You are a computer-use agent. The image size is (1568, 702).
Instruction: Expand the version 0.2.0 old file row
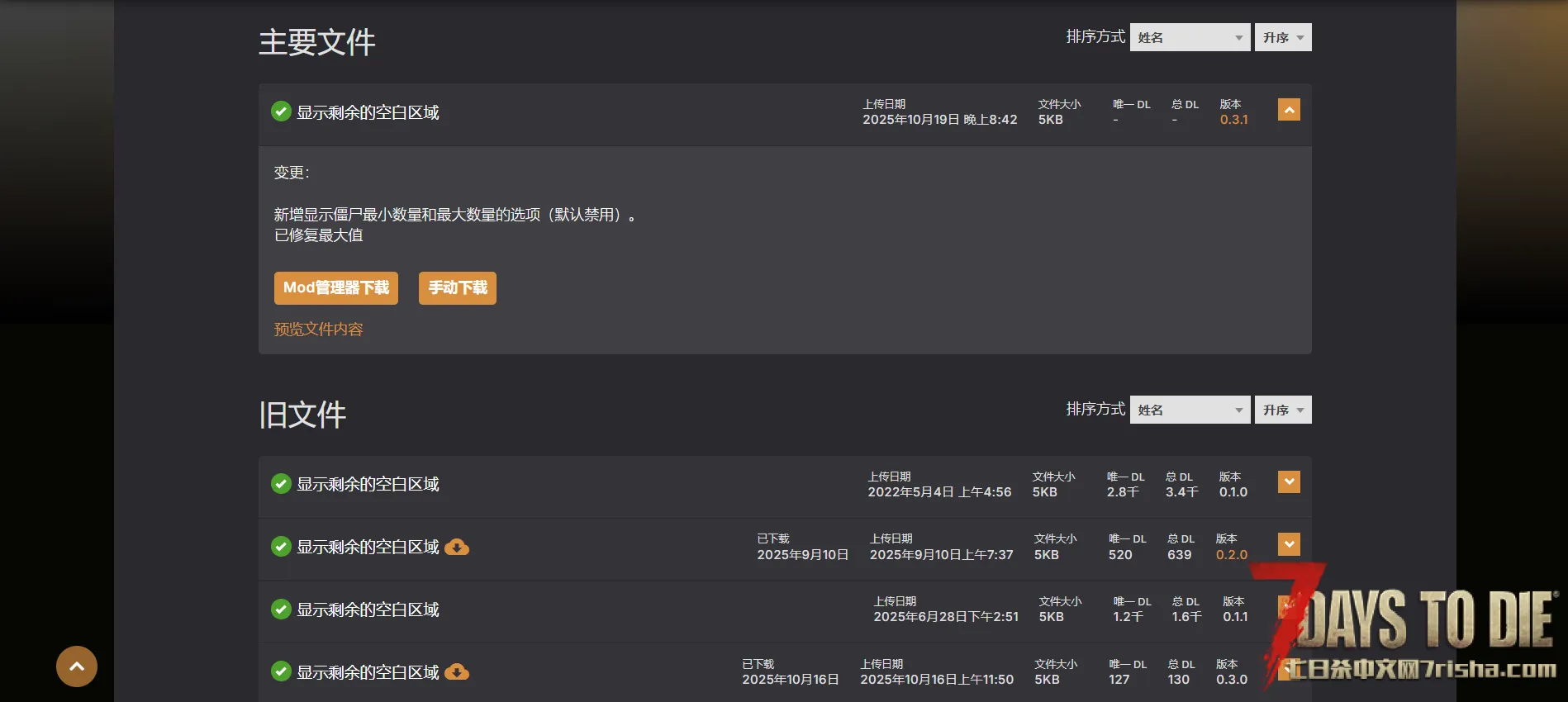[1289, 544]
